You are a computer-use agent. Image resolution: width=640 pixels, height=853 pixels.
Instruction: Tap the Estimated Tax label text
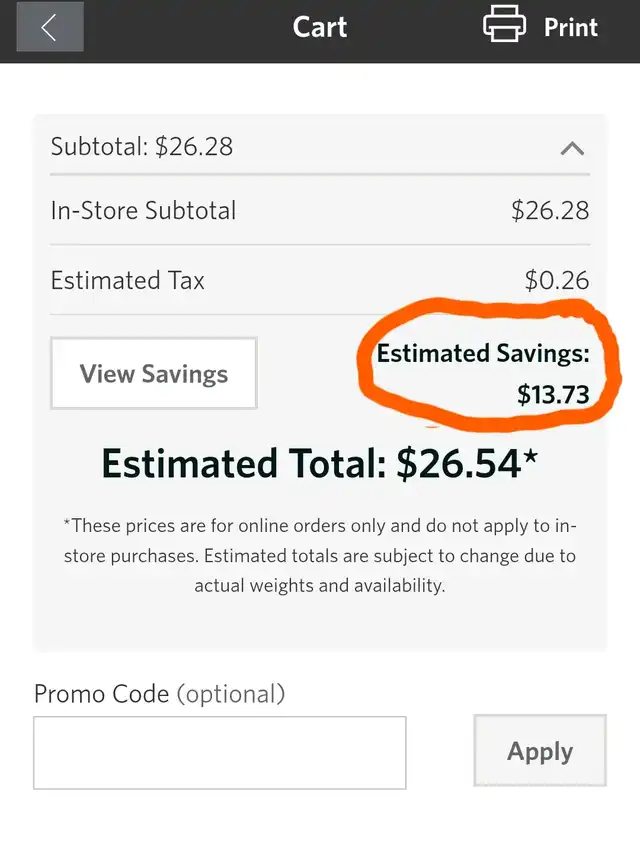[127, 281]
